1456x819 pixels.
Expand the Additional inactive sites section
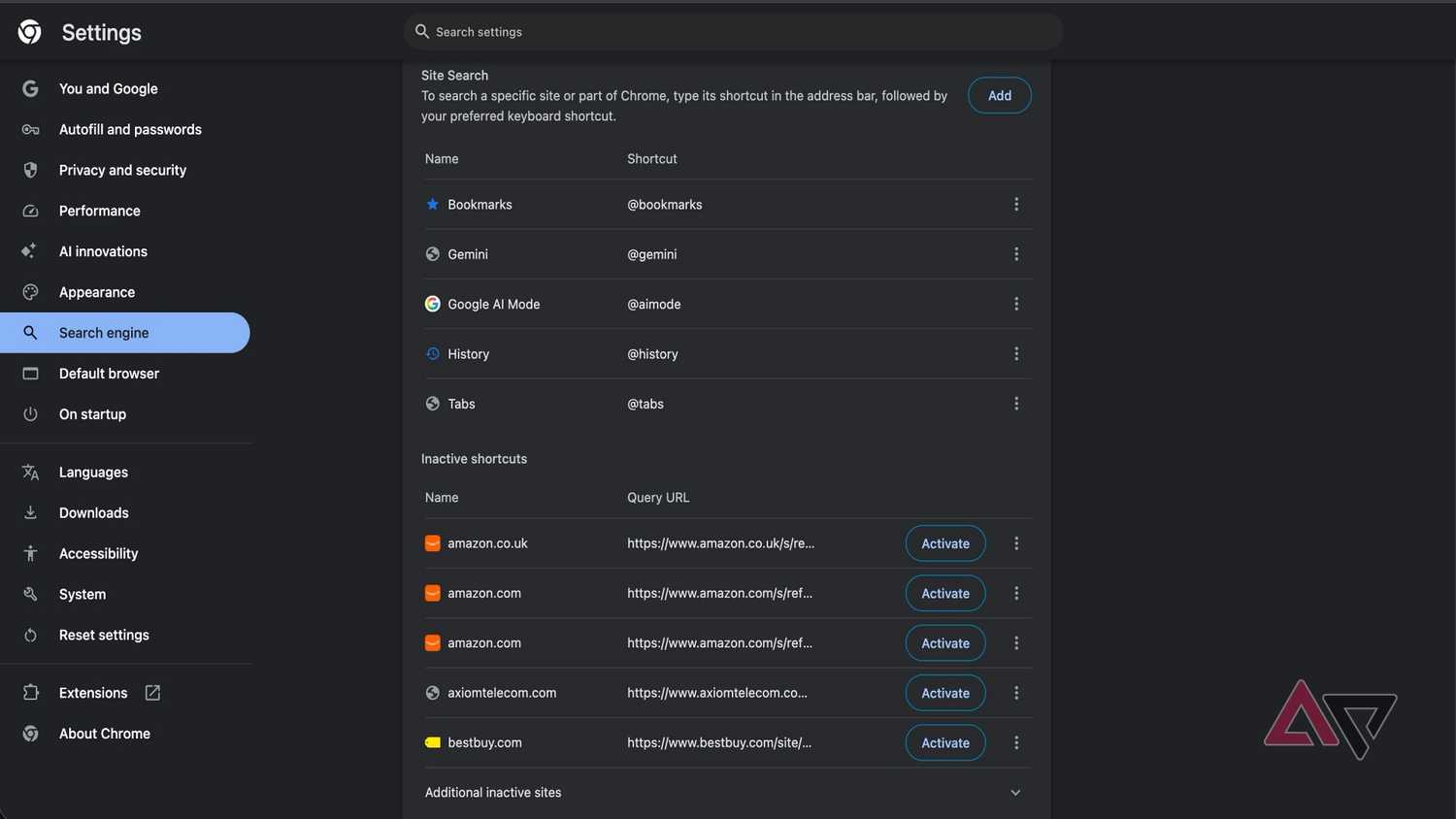pos(1015,793)
